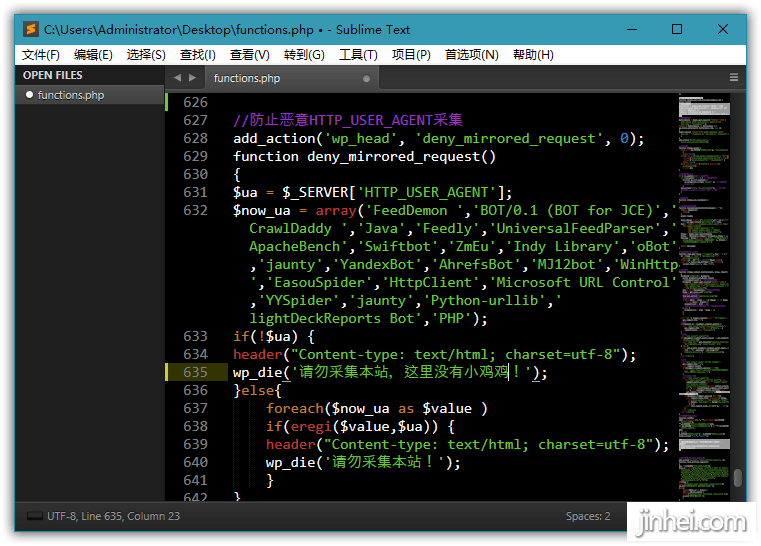The image size is (761, 546).
Task: Click line number 633 in gutter
Action: click(x=195, y=336)
